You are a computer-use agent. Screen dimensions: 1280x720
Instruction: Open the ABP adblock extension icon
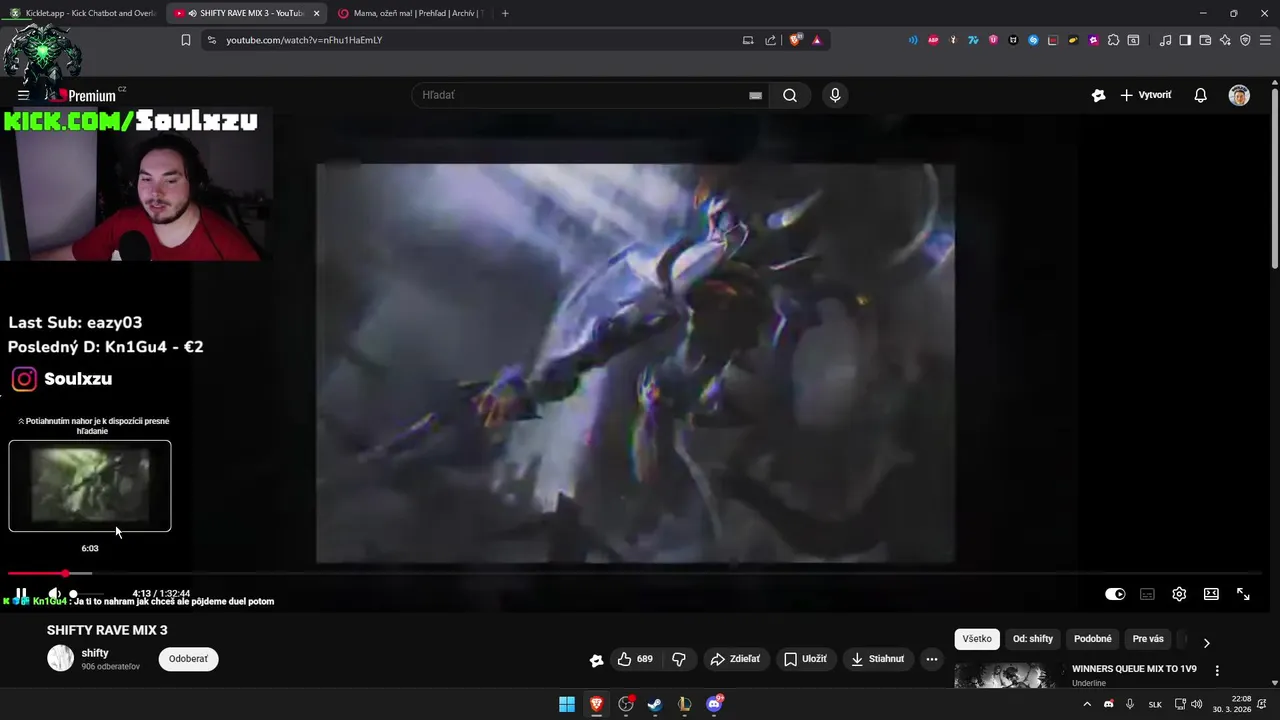(933, 40)
